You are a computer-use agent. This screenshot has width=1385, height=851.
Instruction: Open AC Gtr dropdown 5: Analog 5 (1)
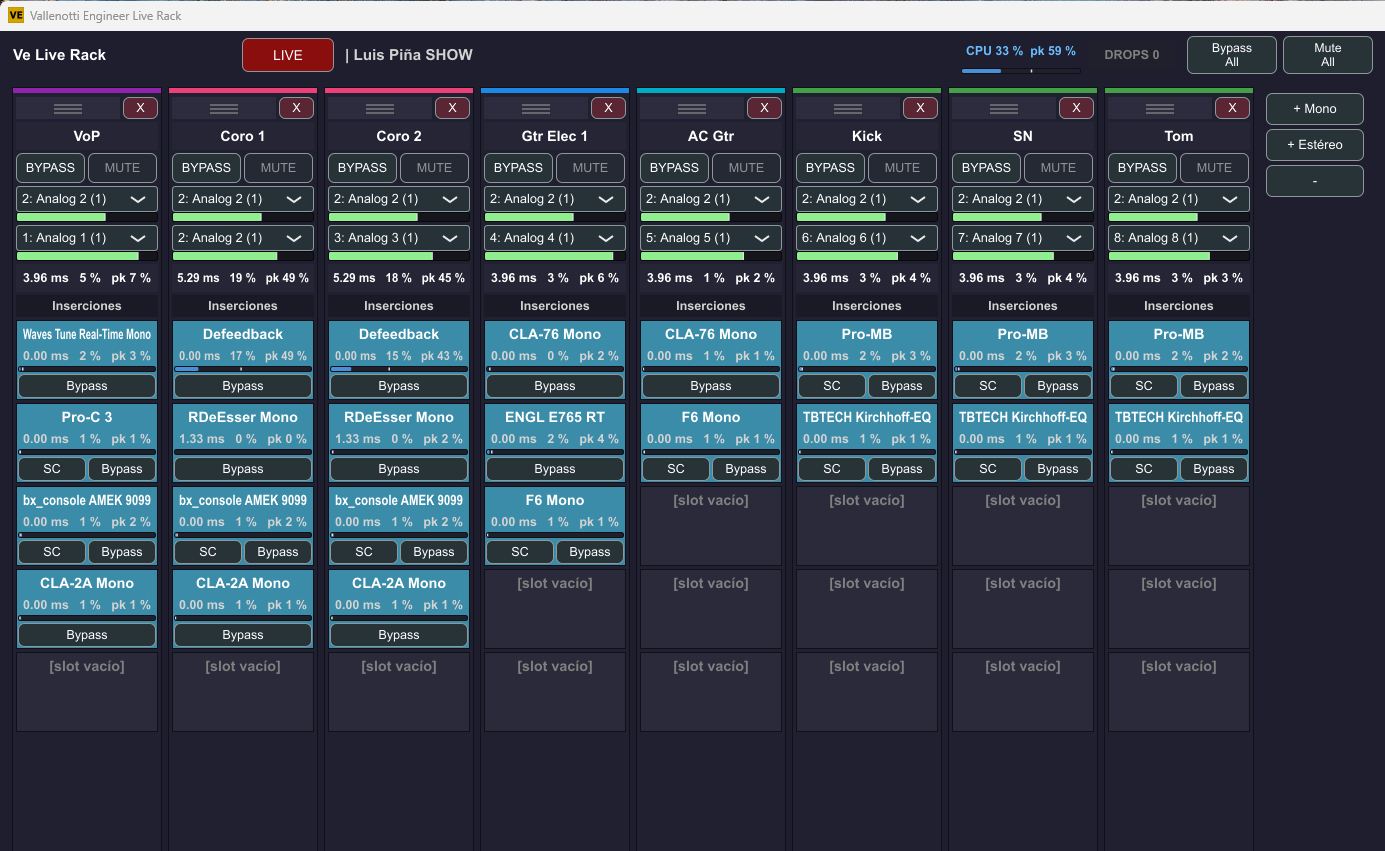pos(710,238)
